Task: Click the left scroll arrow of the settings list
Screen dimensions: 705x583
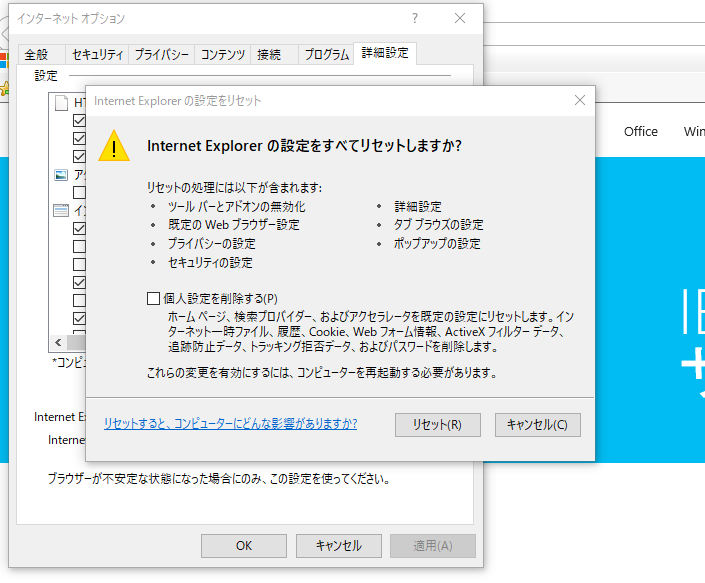Action: point(58,343)
